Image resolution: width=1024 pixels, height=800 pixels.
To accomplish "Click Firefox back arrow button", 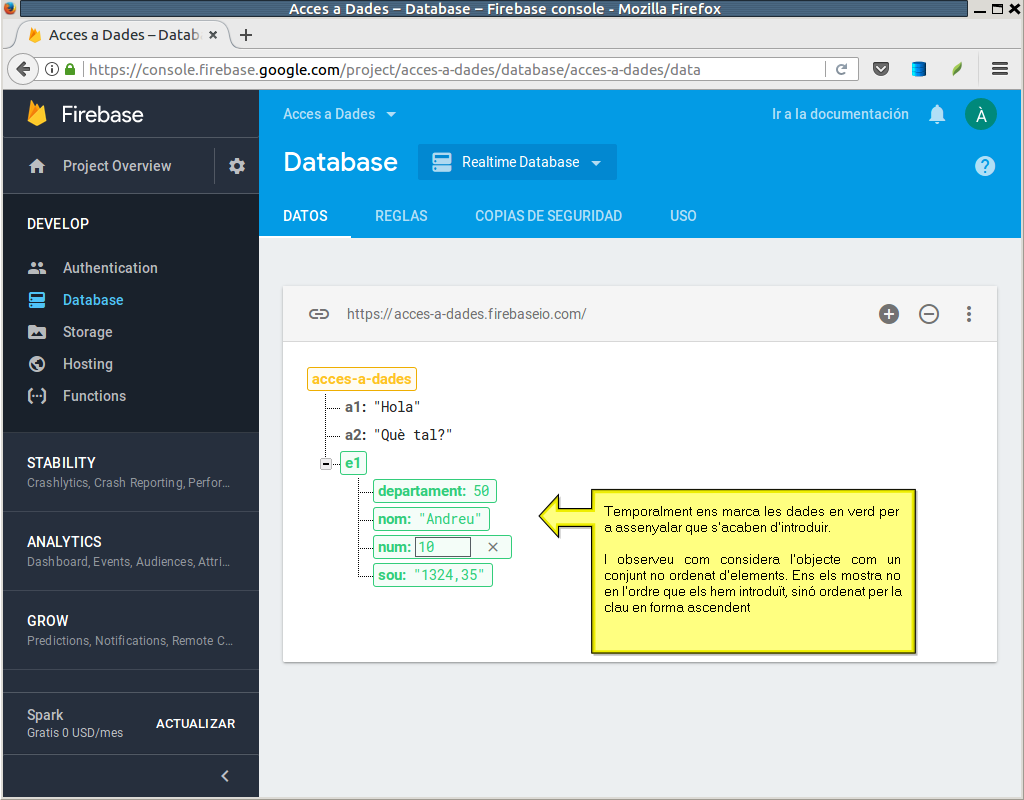I will pos(23,69).
